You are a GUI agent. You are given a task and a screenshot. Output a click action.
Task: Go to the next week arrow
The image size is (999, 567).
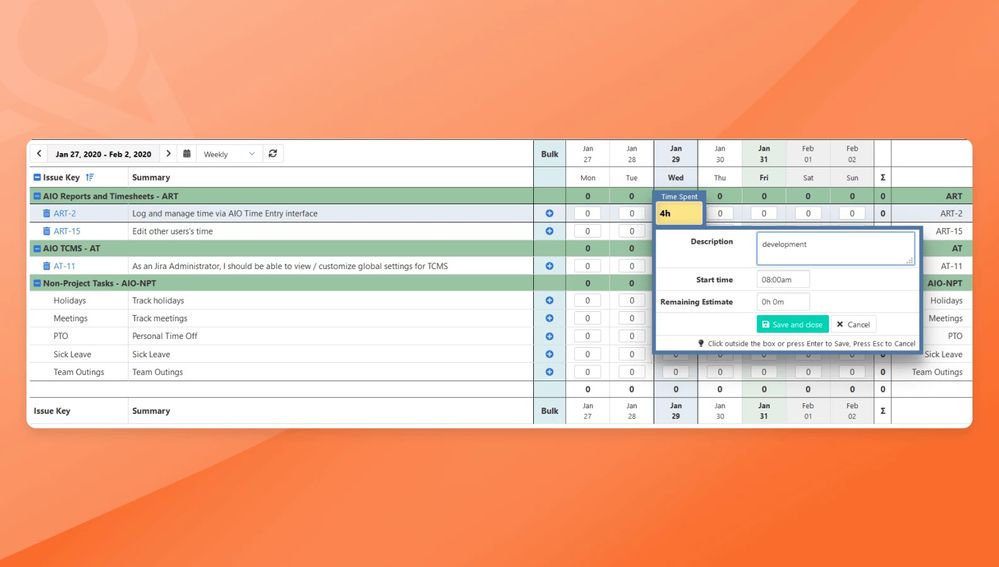(168, 154)
